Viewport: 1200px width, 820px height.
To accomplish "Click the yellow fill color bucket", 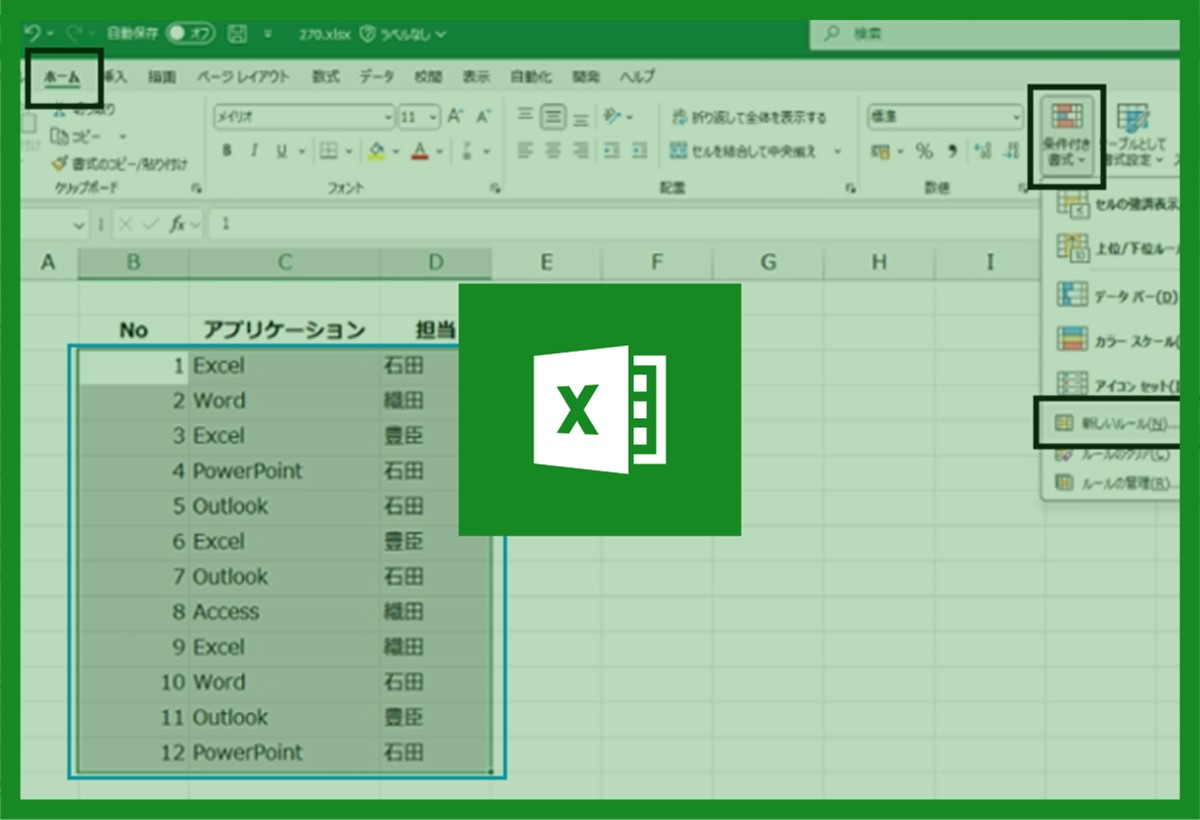I will (377, 151).
